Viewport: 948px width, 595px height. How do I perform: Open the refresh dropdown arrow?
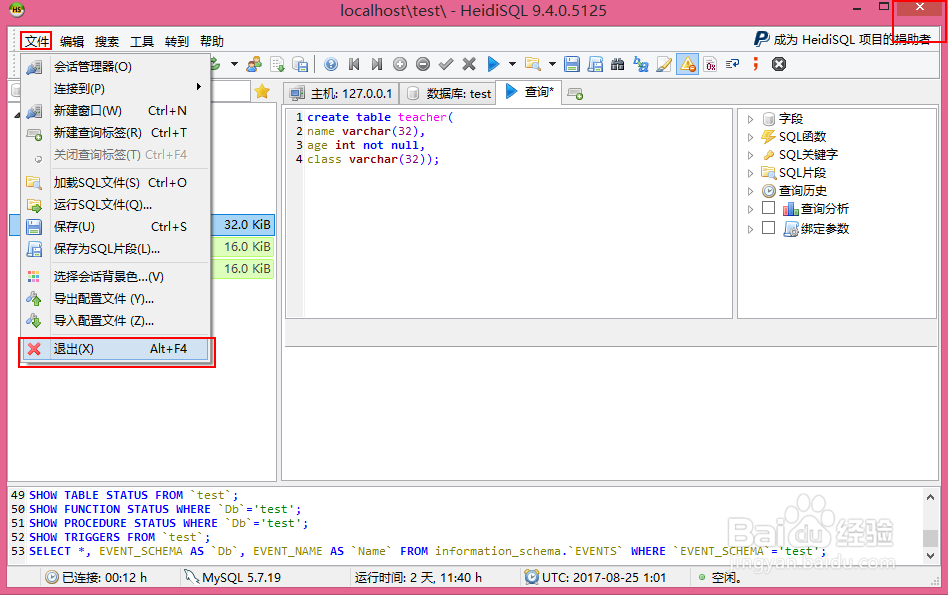point(234,64)
